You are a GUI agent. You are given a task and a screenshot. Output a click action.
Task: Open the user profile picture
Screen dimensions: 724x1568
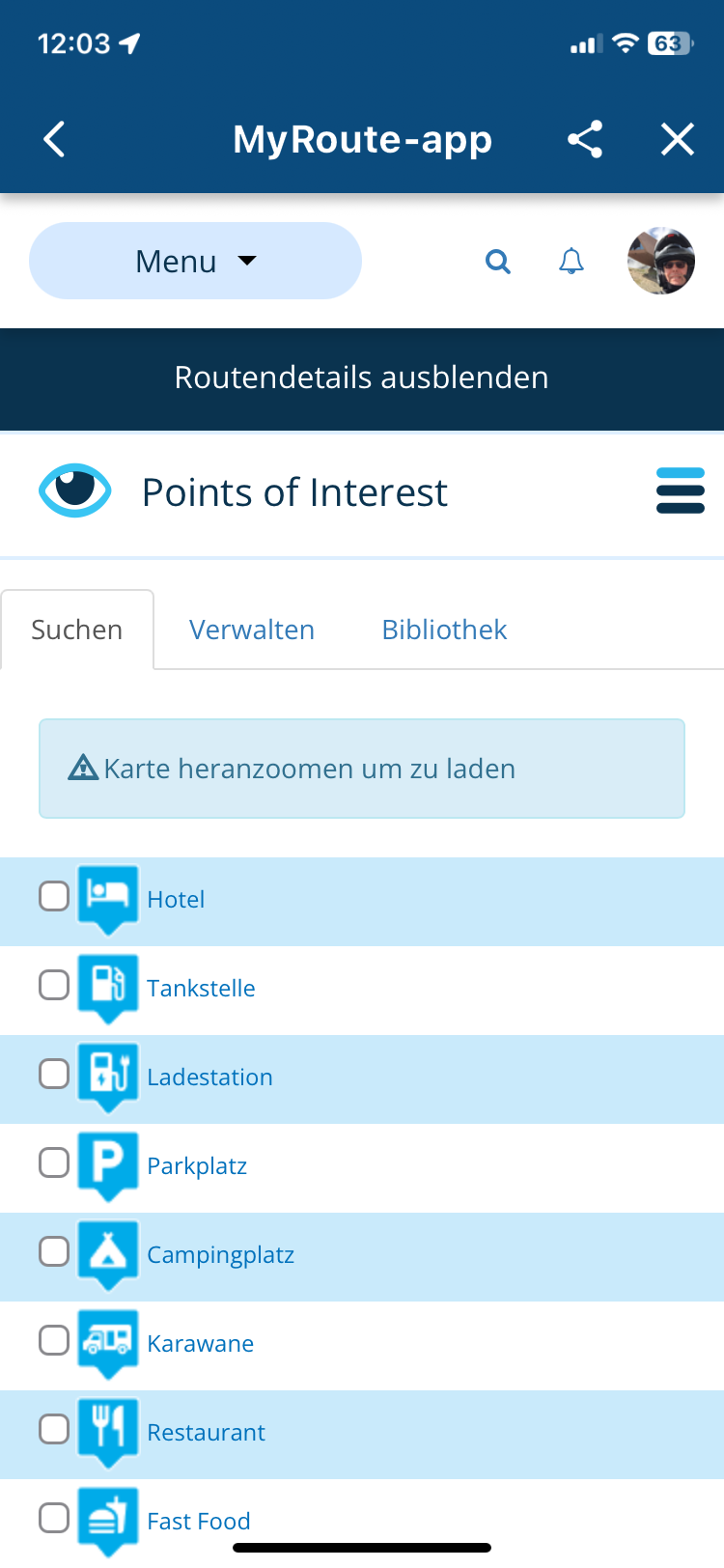click(661, 261)
